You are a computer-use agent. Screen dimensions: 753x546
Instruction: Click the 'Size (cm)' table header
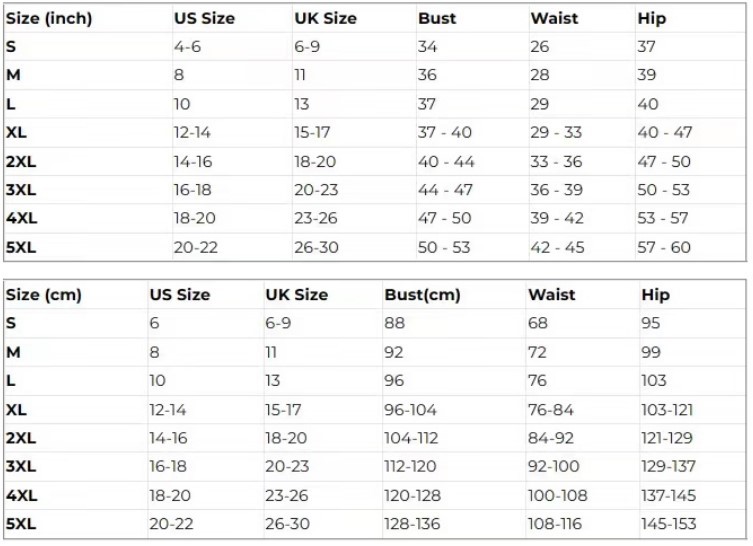[43, 295]
